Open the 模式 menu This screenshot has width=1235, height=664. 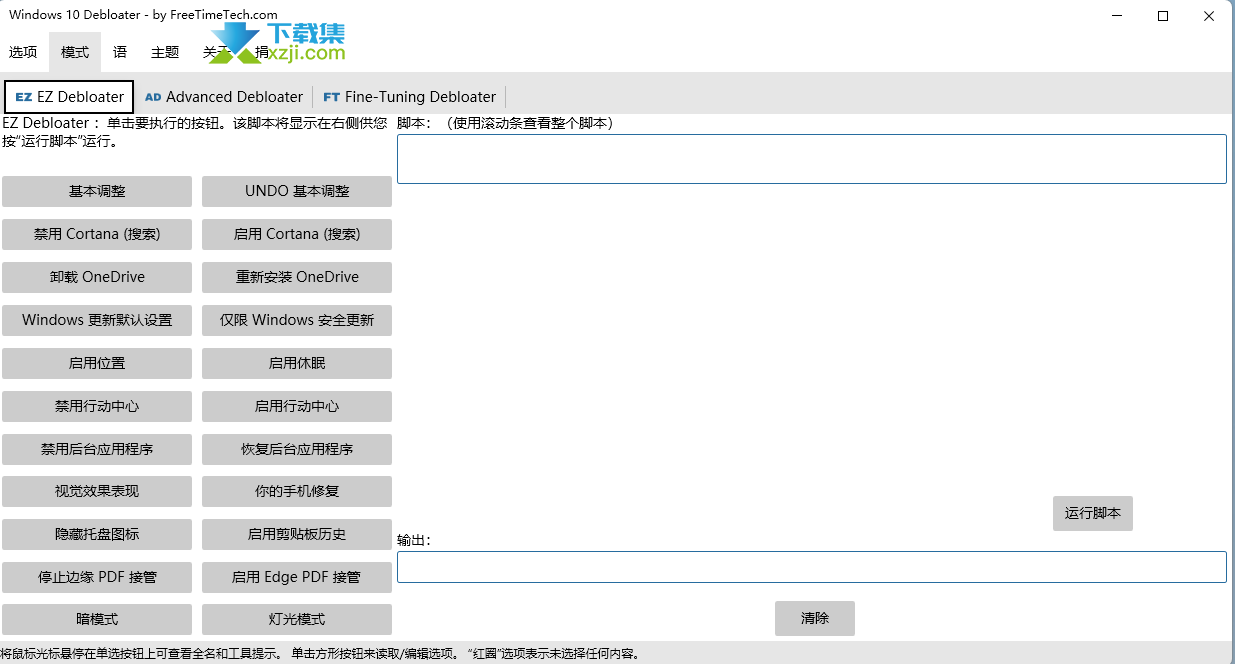(x=75, y=52)
